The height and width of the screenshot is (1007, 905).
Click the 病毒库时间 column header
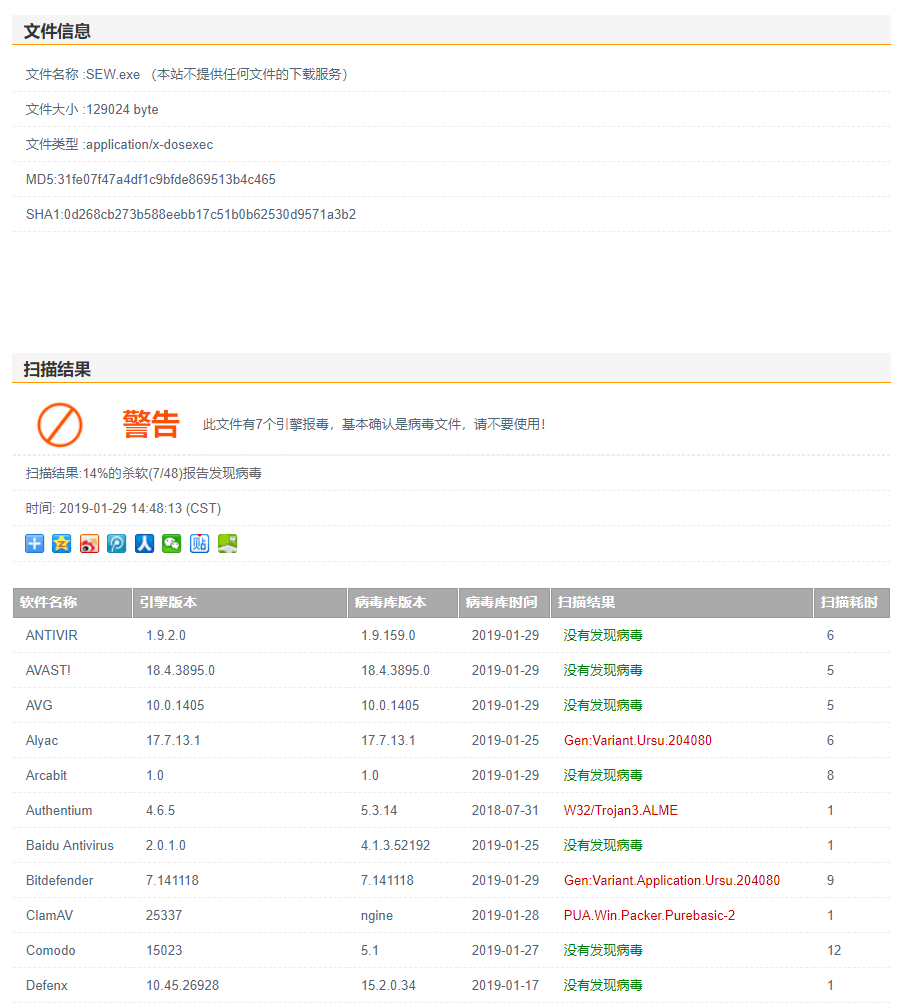pyautogui.click(x=504, y=602)
